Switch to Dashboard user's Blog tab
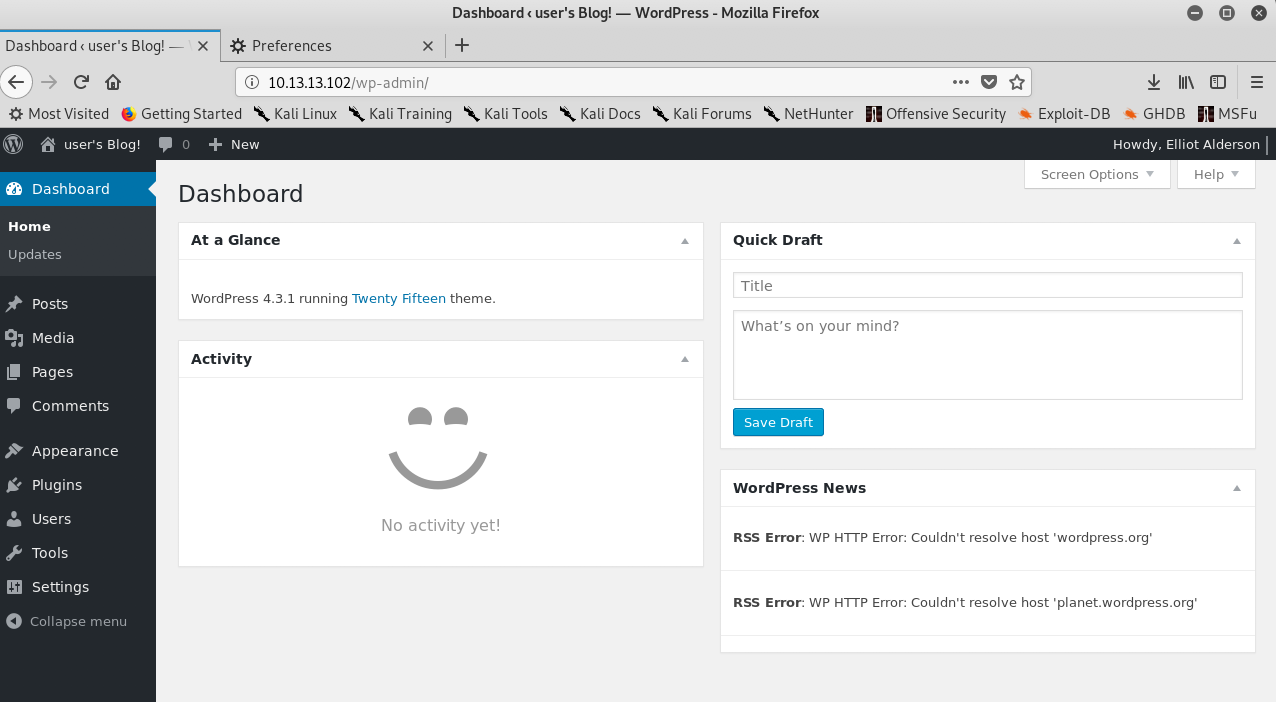Viewport: 1276px width, 702px height. click(108, 46)
